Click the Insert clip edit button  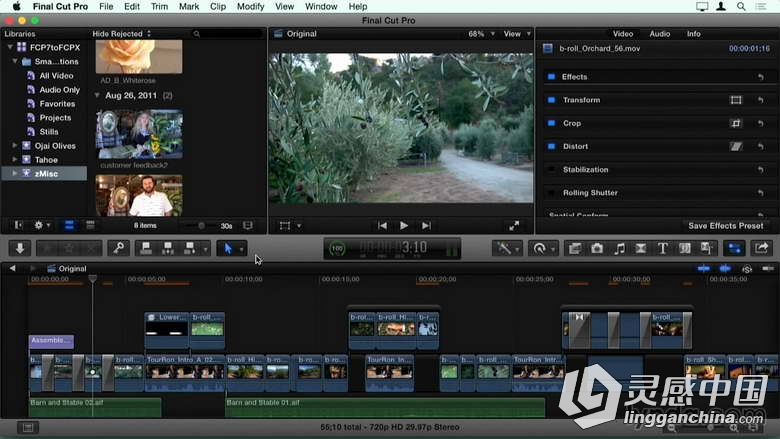168,248
